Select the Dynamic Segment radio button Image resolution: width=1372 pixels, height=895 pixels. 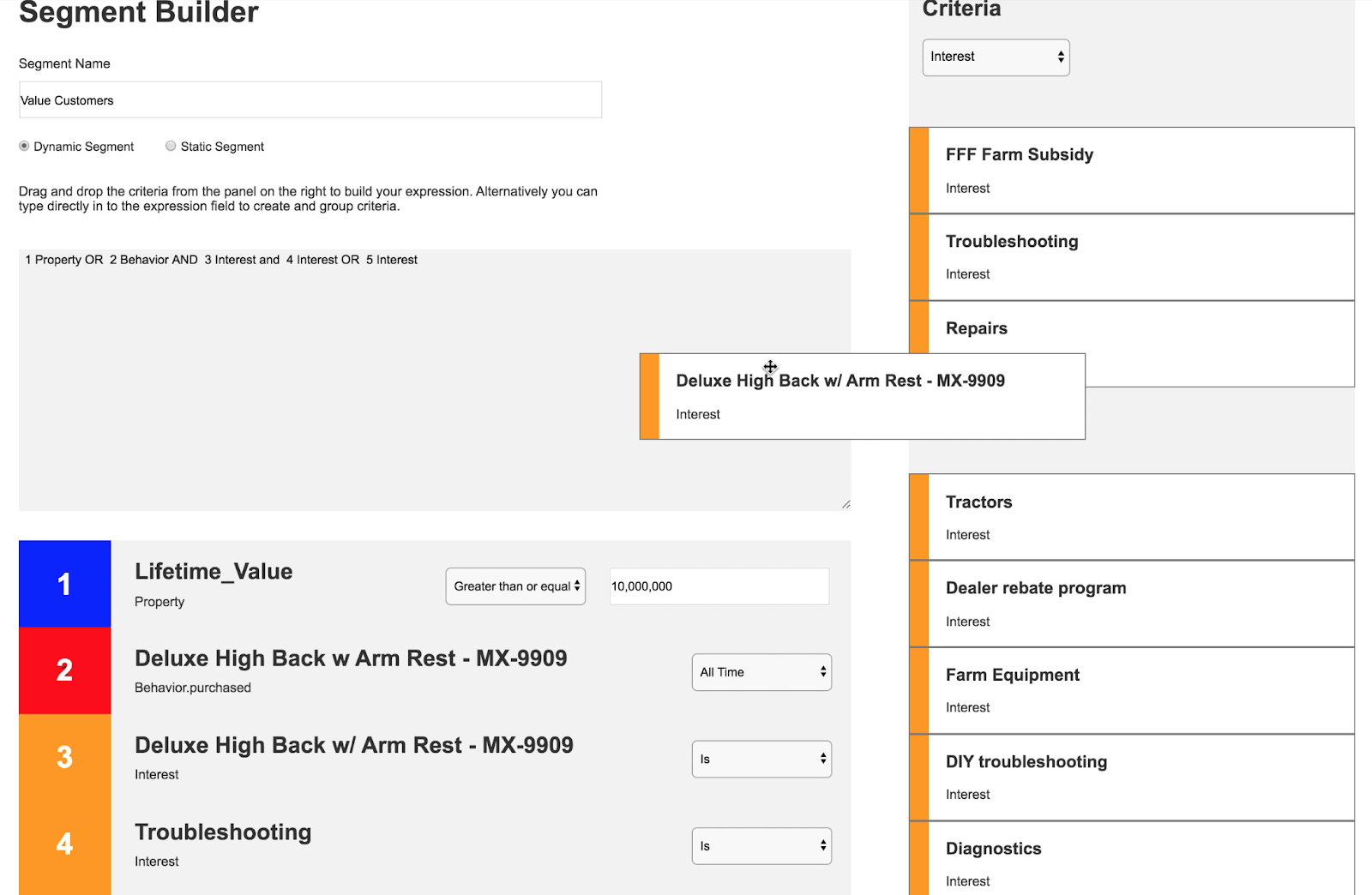click(x=23, y=146)
